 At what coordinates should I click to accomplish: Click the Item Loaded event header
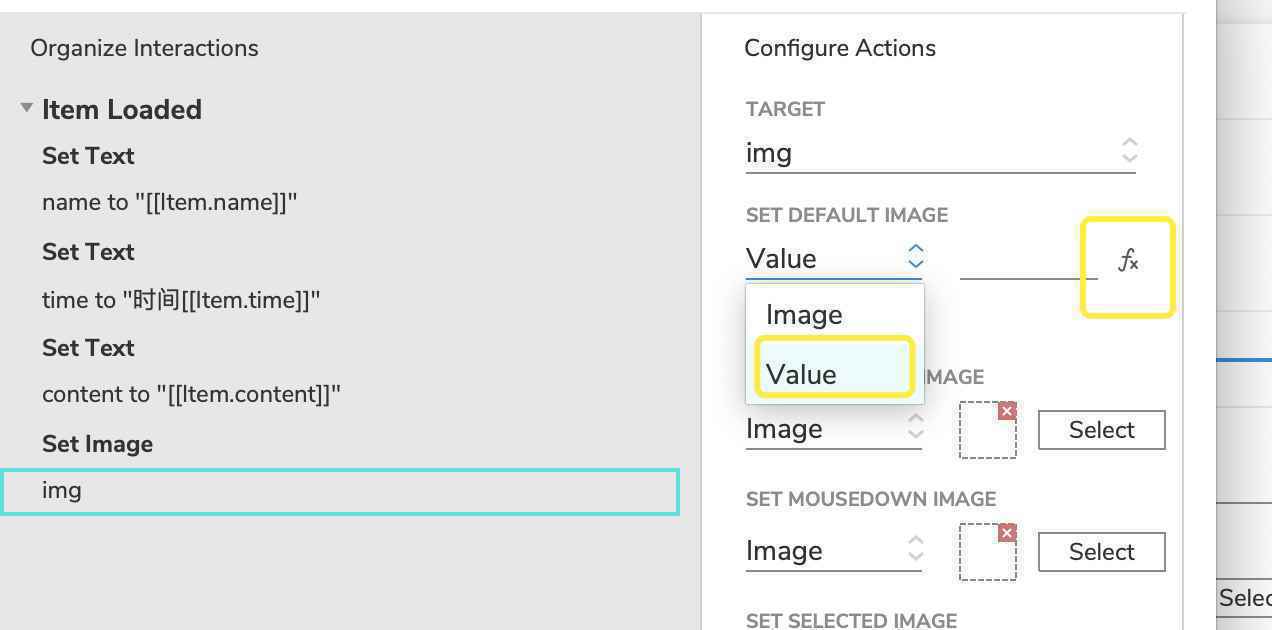pos(122,109)
